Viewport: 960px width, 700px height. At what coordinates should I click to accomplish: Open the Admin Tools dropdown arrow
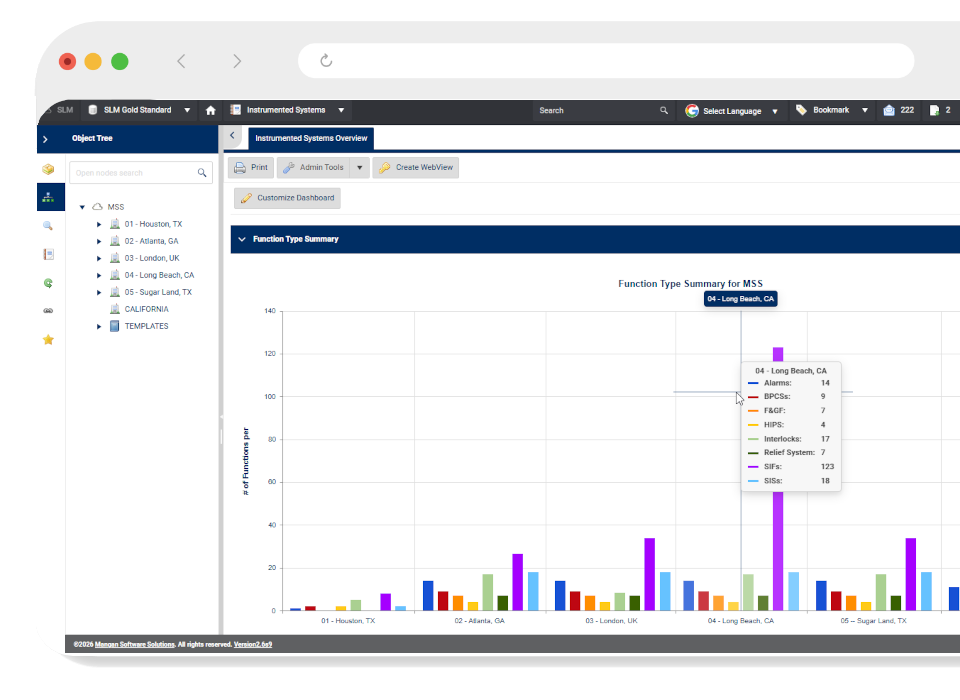(x=360, y=168)
